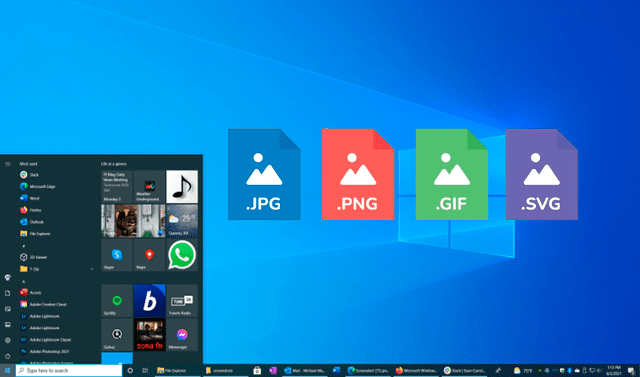Open the Messenger tile
Viewport: 640px width, 377px height.
[182, 335]
